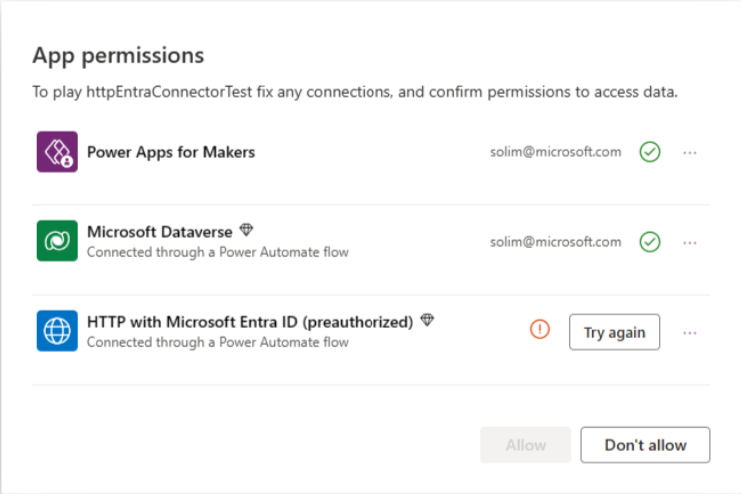The width and height of the screenshot is (741, 494).
Task: Click green checkmark for Microsoft Dataverse
Action: pos(650,242)
